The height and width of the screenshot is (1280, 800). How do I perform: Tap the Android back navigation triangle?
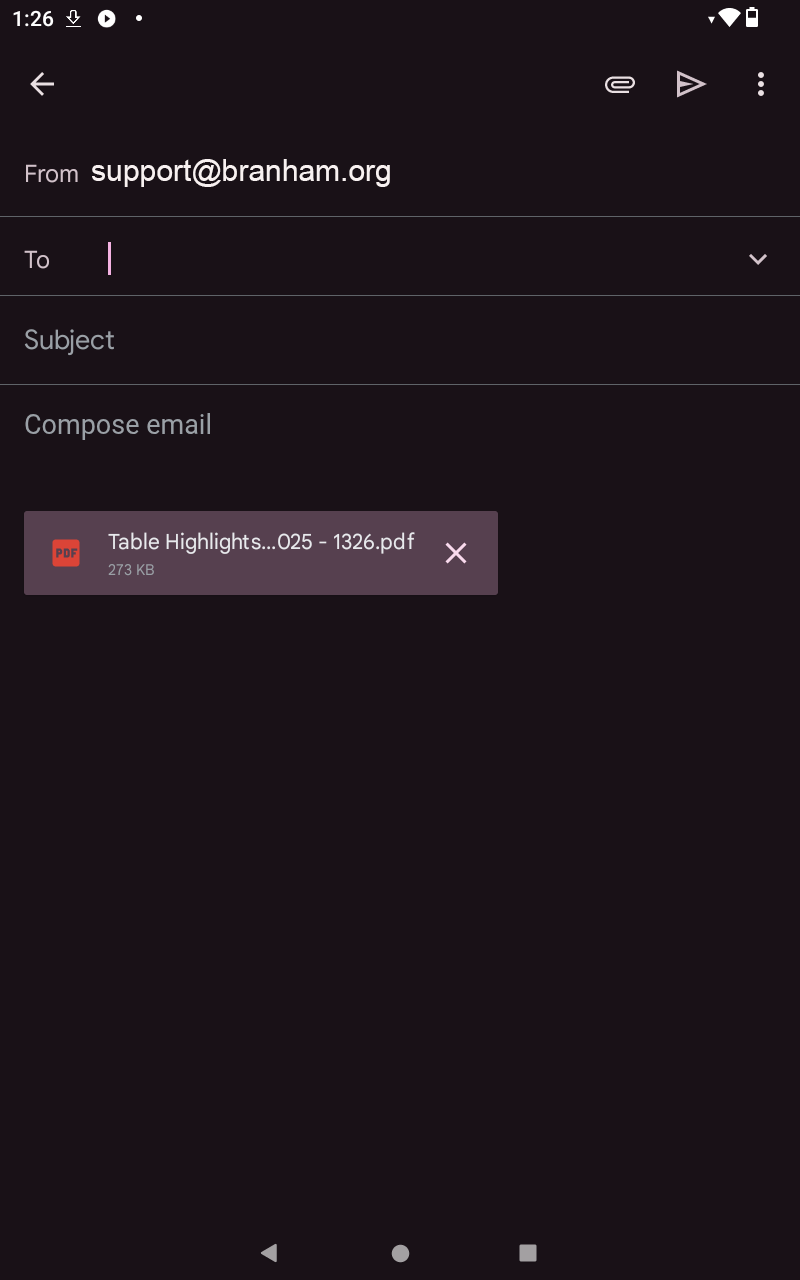click(268, 1252)
